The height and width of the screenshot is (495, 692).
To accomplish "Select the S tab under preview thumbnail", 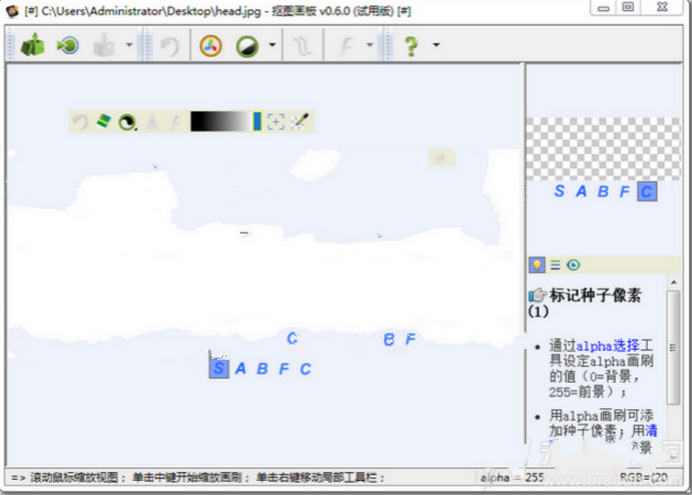I will click(x=559, y=191).
